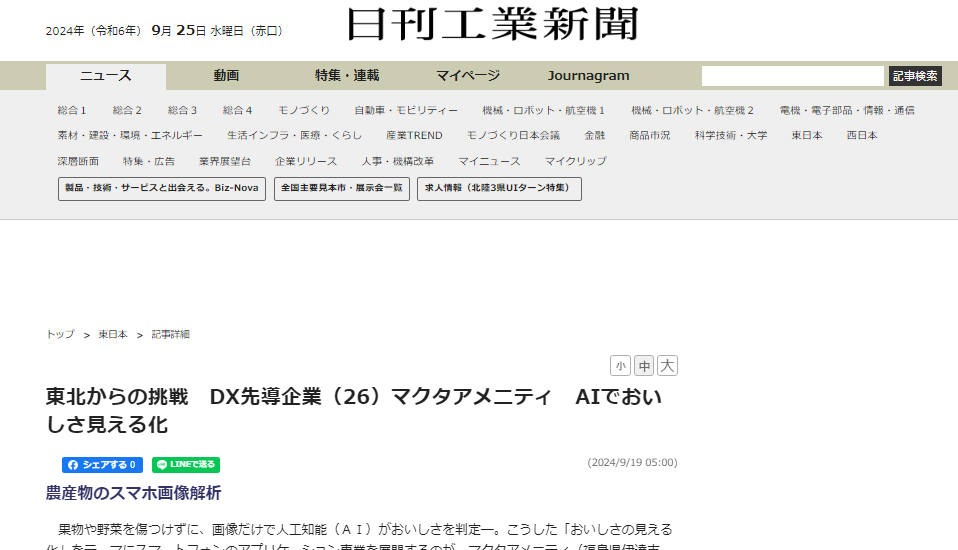958x550 pixels.
Task: Click 東日本 in the breadcrumb
Action: pos(113,334)
